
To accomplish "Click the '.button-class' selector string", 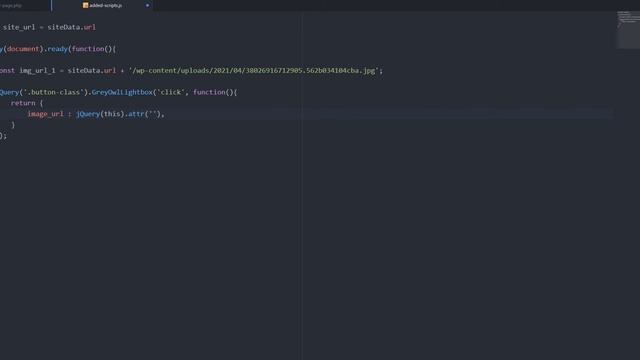I will (53, 92).
